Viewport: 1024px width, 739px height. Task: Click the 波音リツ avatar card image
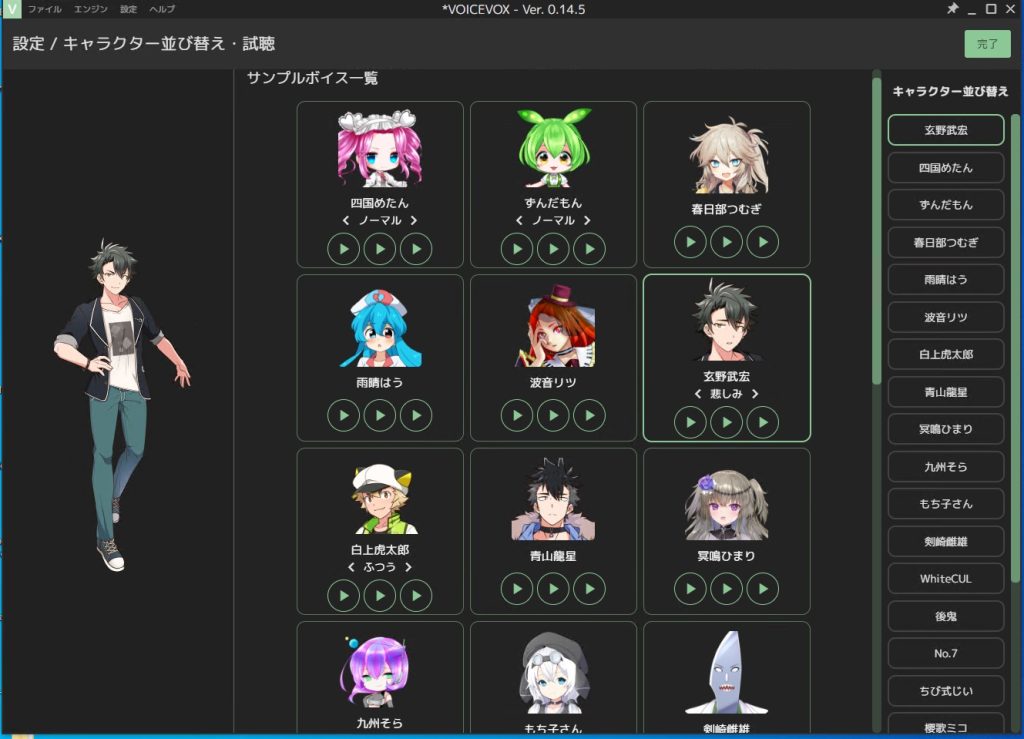coord(553,326)
